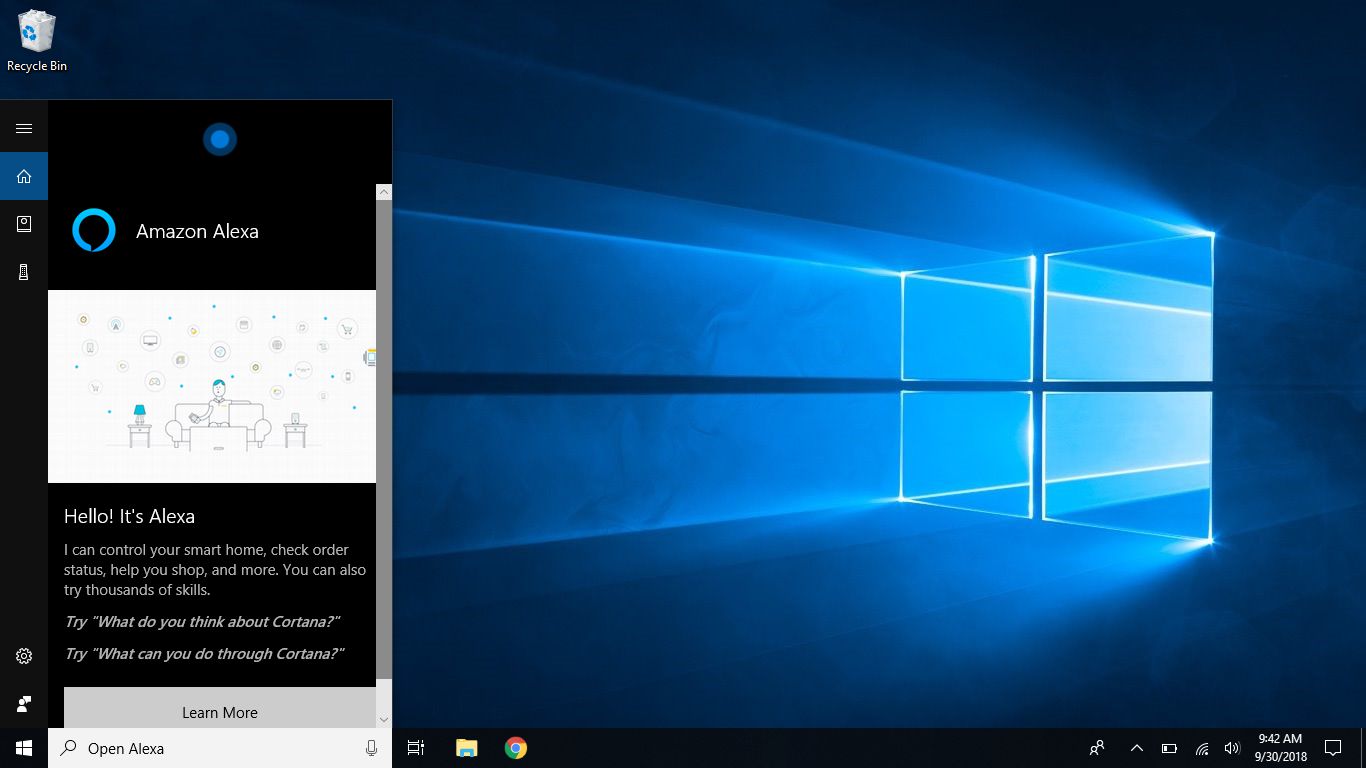Click the Amazon Alexa logo

(94, 230)
